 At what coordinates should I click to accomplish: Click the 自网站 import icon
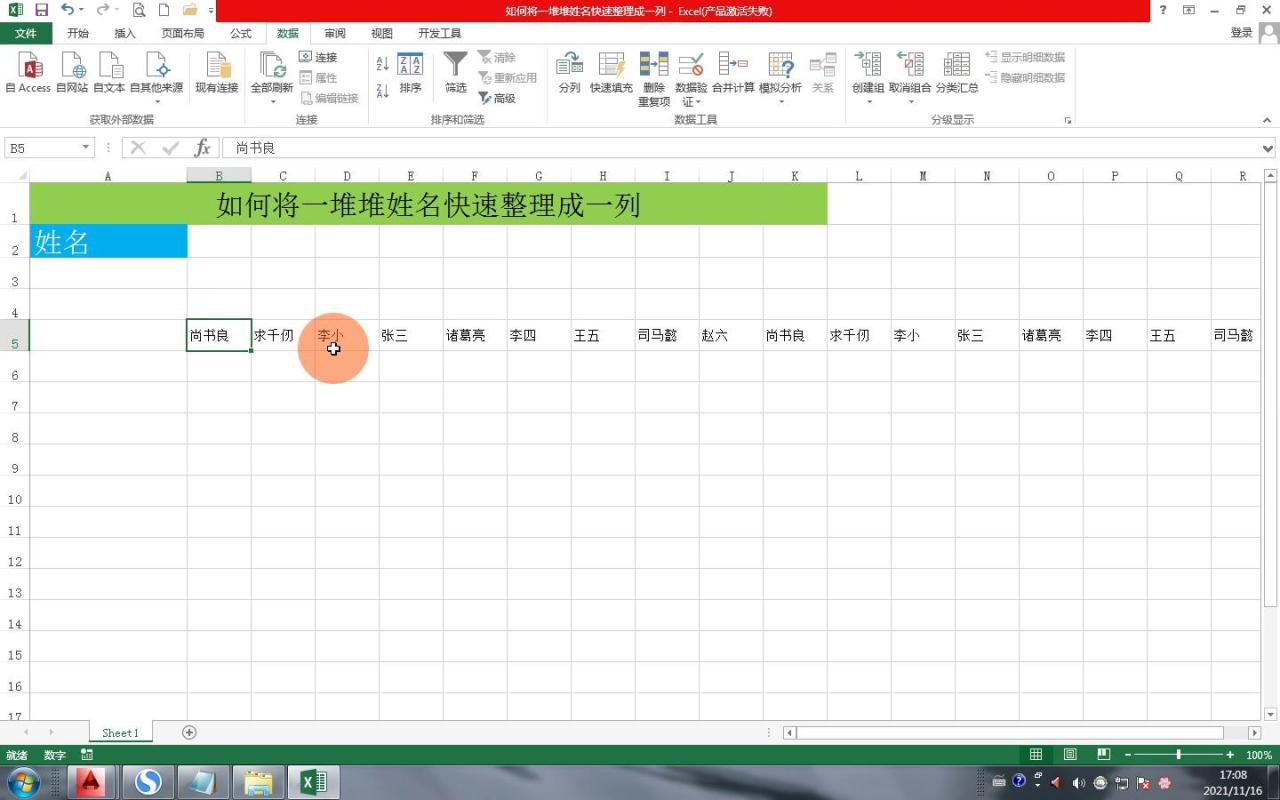(x=72, y=73)
